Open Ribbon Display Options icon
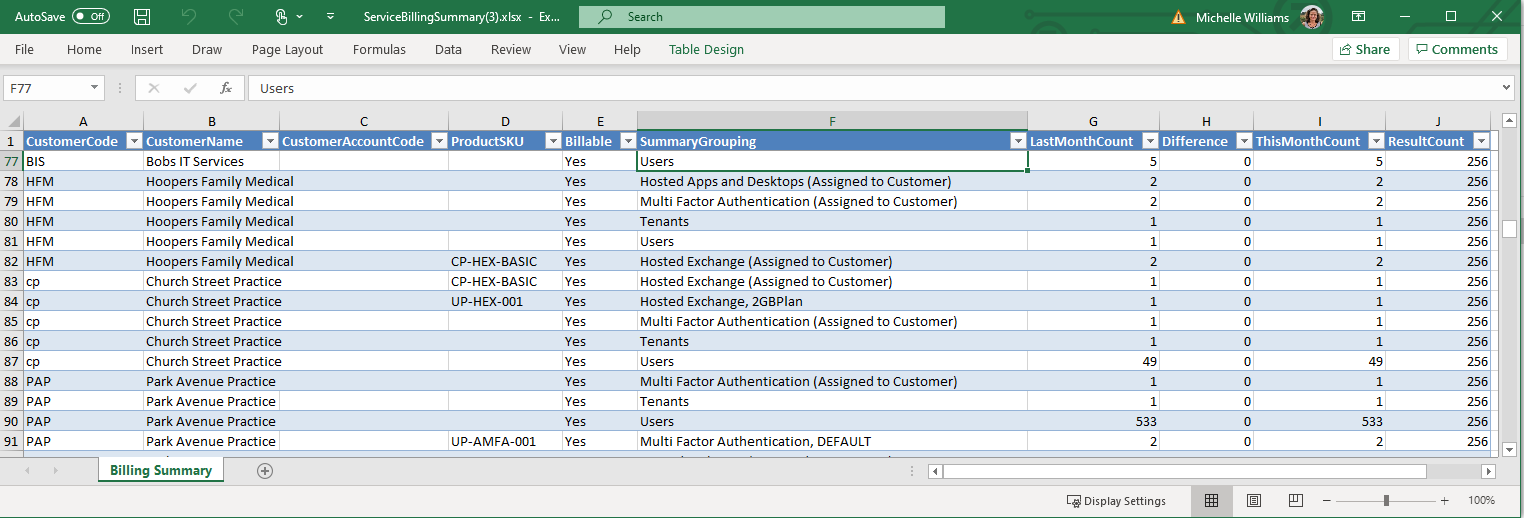Screen dimensions: 1524x518 1358,17
